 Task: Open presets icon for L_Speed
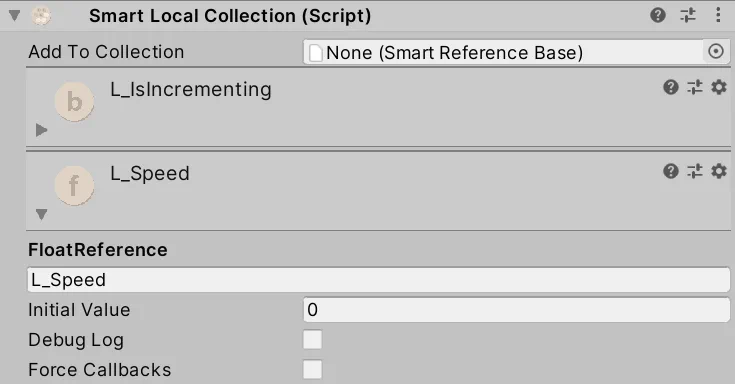695,171
